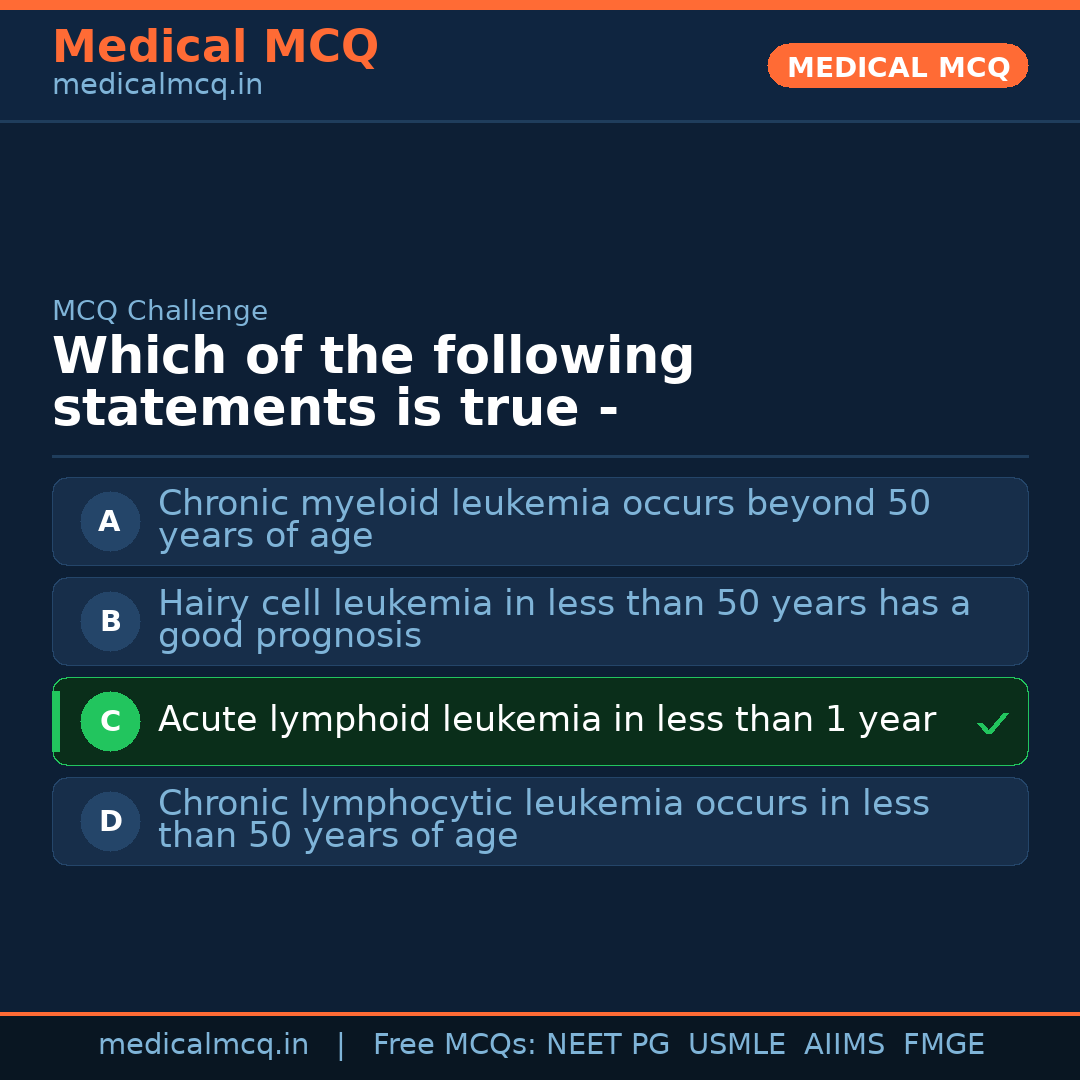This screenshot has height=1080, width=1080.
Task: Click the Free MCQs label in footer
Action: 455,1045
